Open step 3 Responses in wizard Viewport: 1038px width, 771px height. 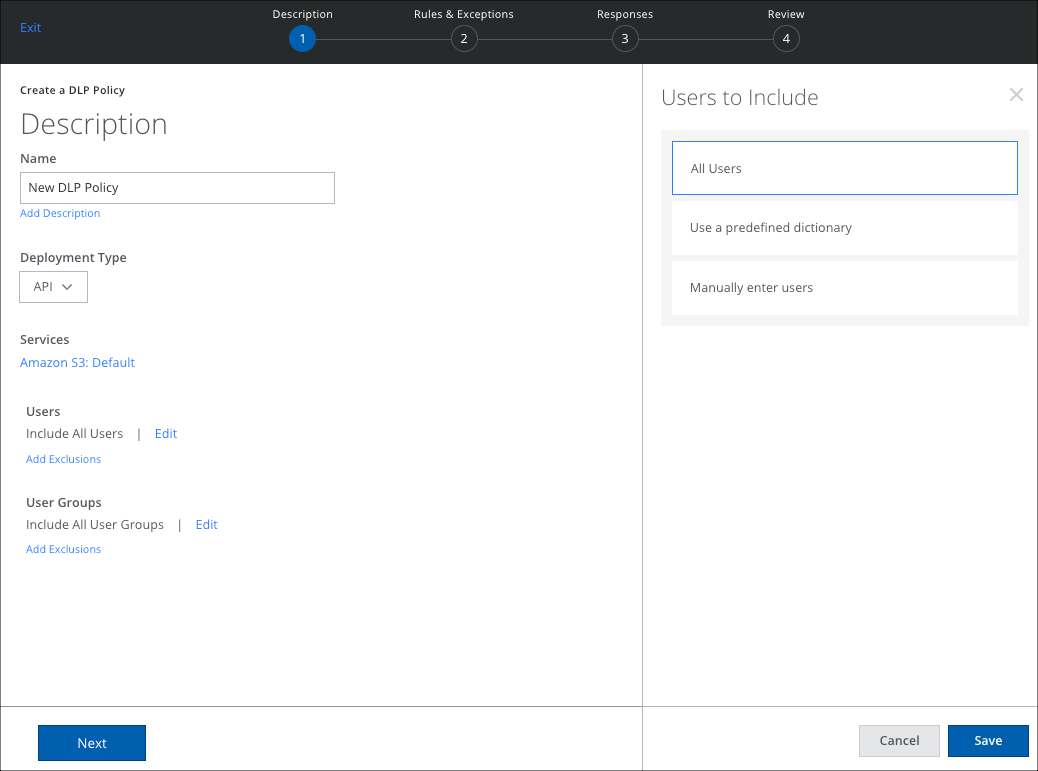(625, 39)
